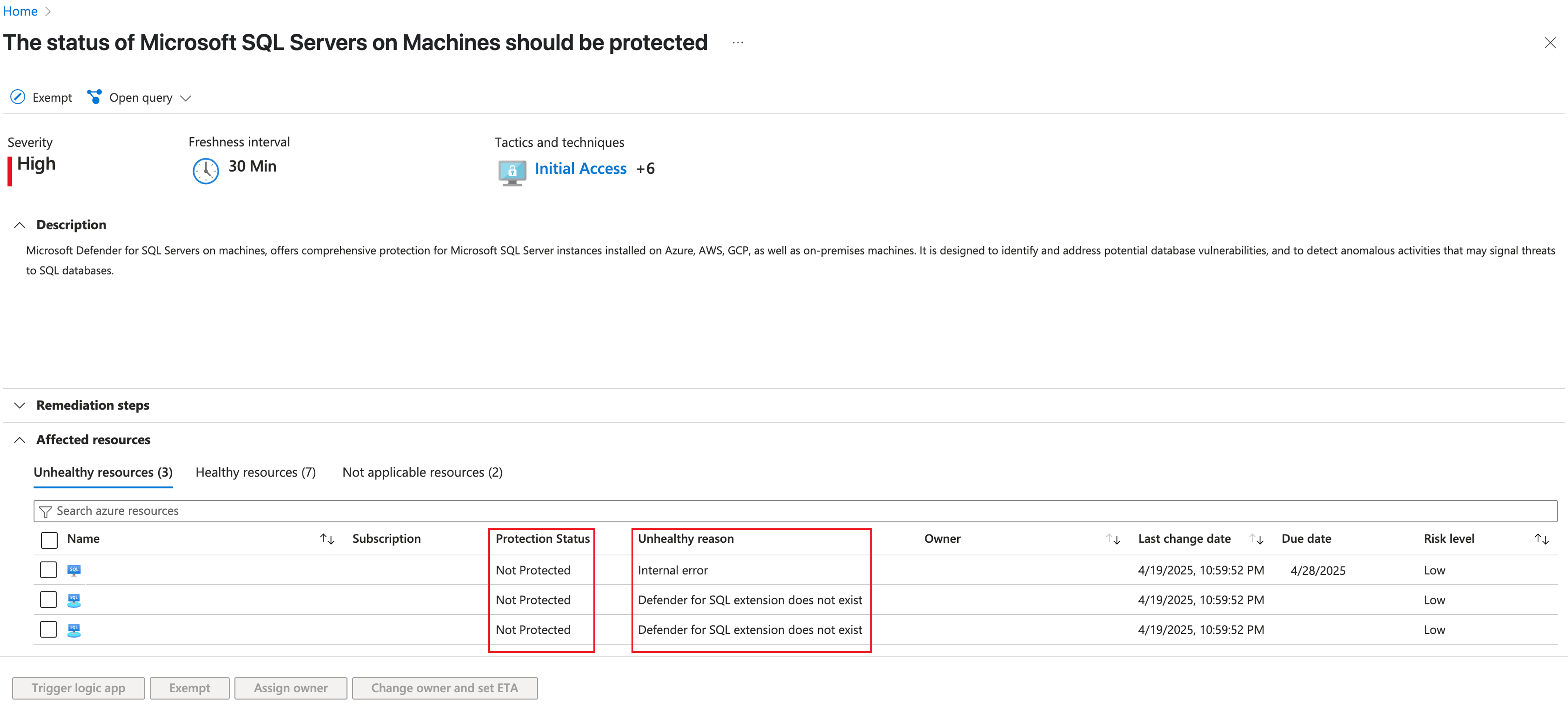Click the Initial Access tactic monitor icon
Screen dimensions: 1568x711
click(x=512, y=172)
